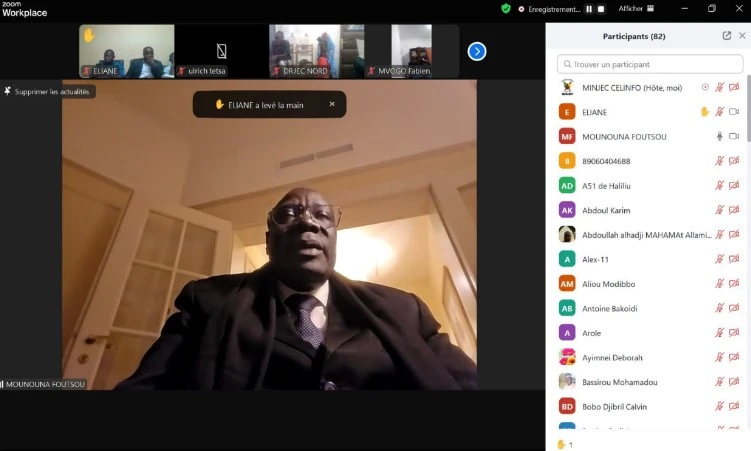Click recording indicator next to MINJEC CELINFO
Viewport: 751px width, 451px height.
(x=705, y=87)
